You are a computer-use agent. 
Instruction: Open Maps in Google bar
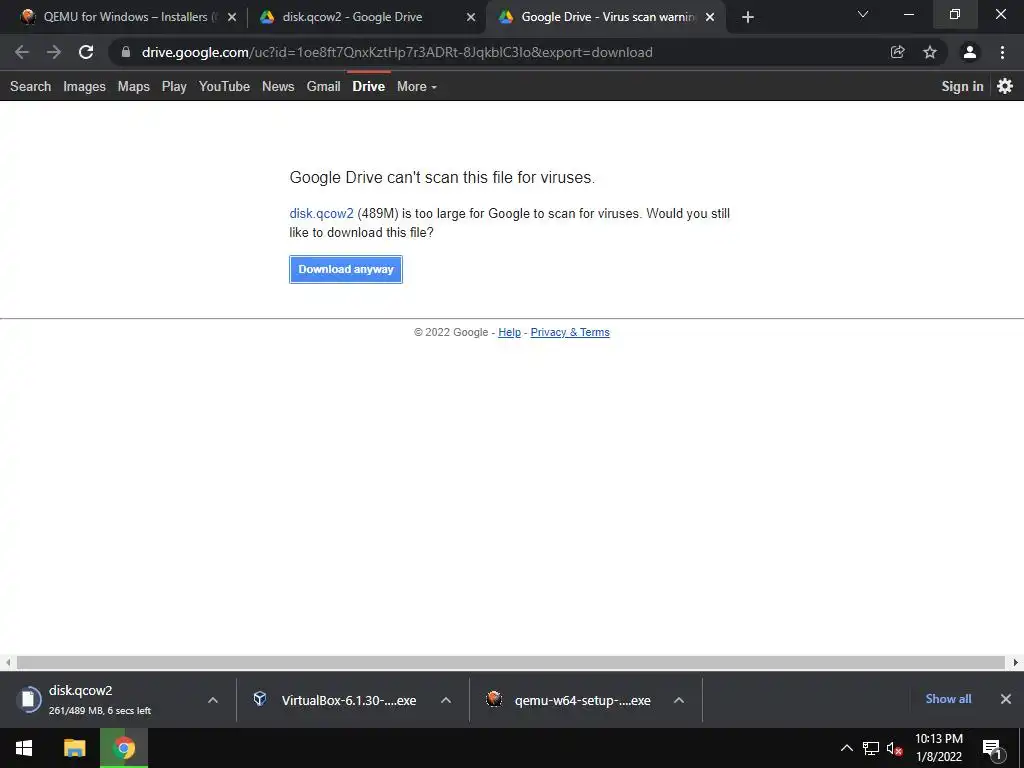coord(134,86)
